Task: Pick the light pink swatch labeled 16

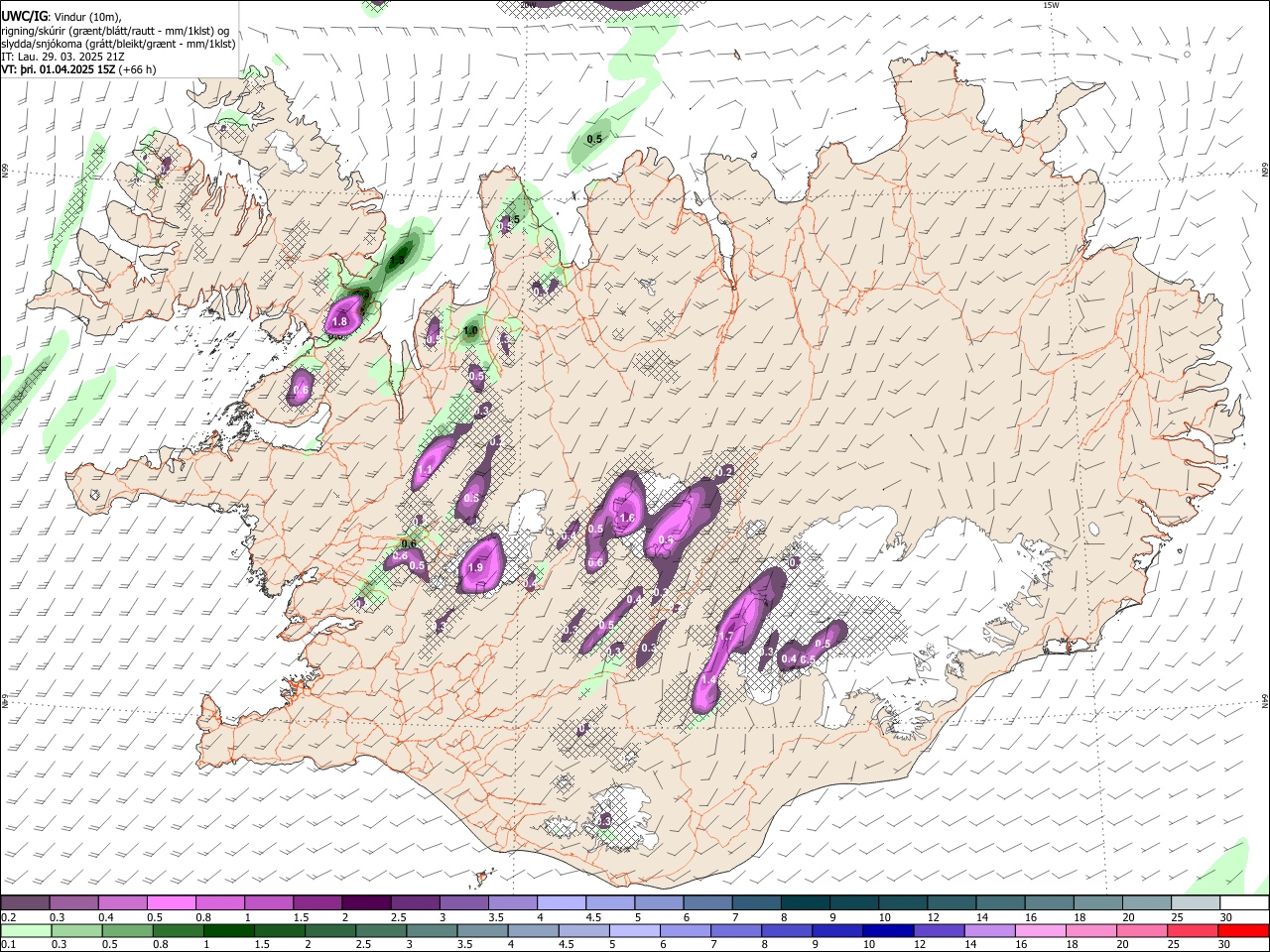Action: 1041,931
